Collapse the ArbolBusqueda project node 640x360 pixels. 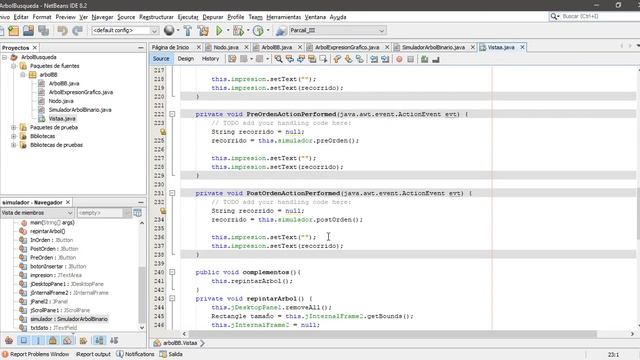(x=4, y=57)
